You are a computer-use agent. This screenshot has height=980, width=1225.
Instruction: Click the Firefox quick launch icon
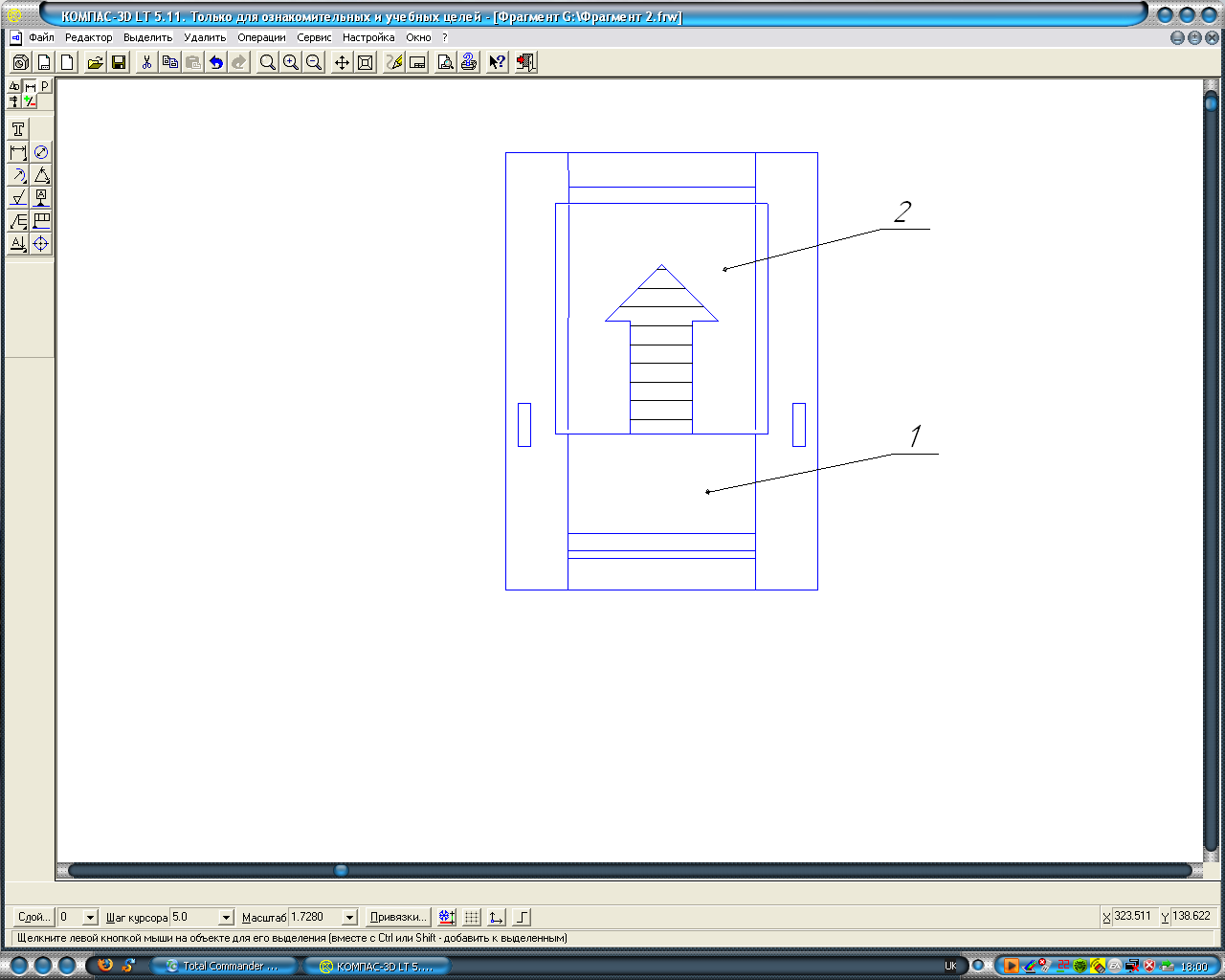tap(105, 966)
